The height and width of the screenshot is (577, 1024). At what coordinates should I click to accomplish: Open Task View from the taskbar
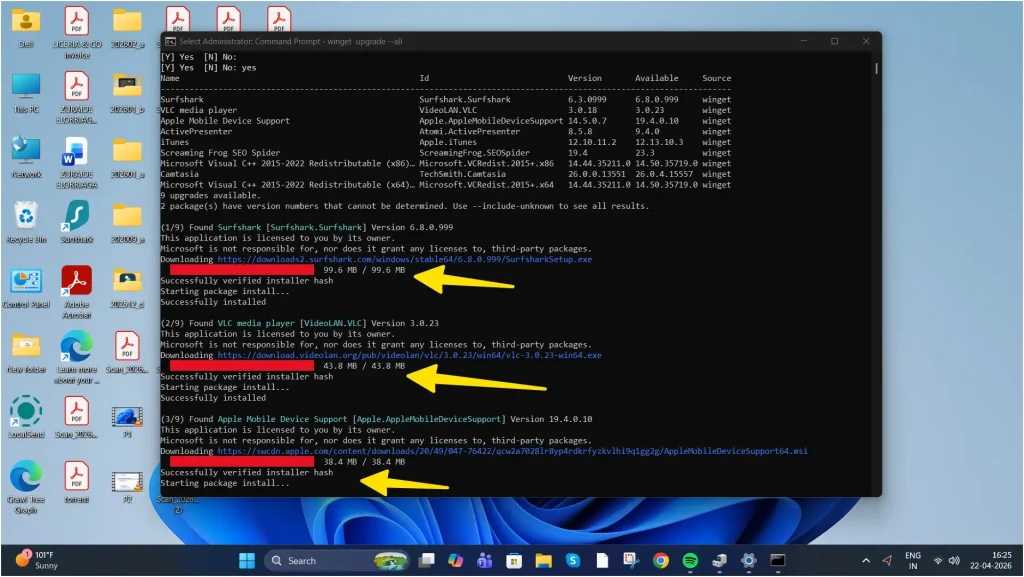point(426,561)
